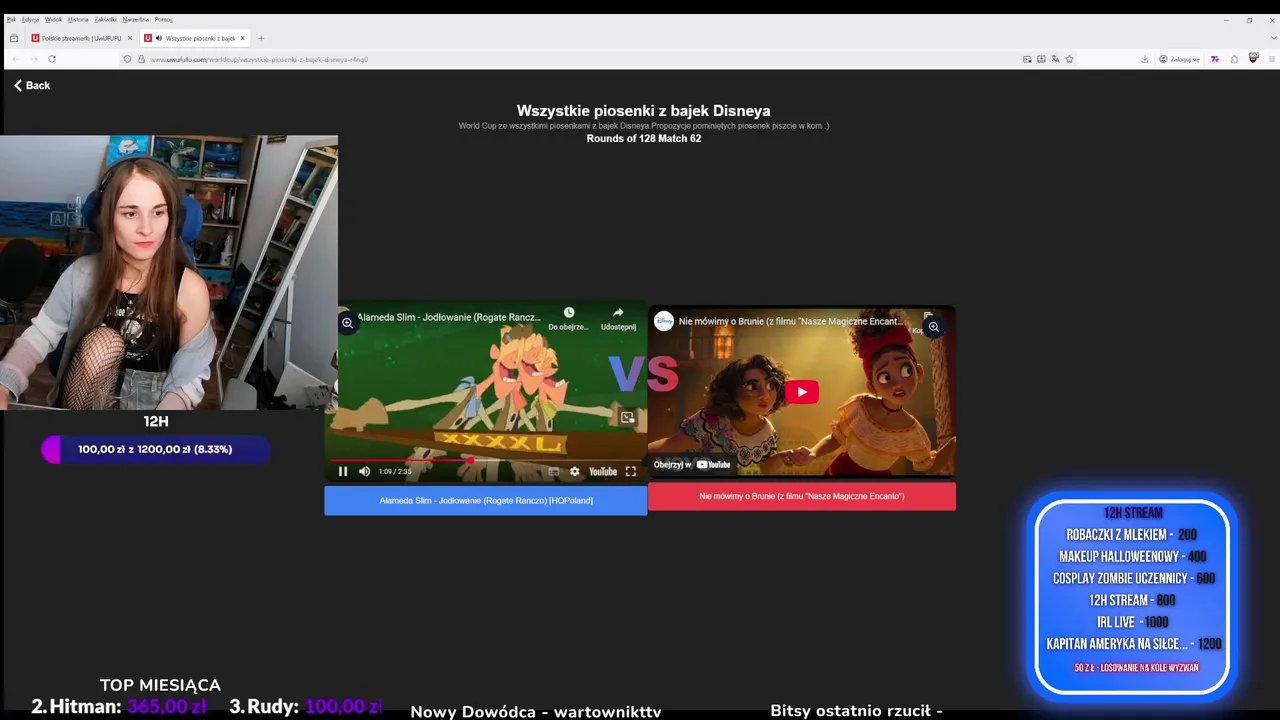
Task: Open the Pomoc menu
Action: (x=163, y=19)
